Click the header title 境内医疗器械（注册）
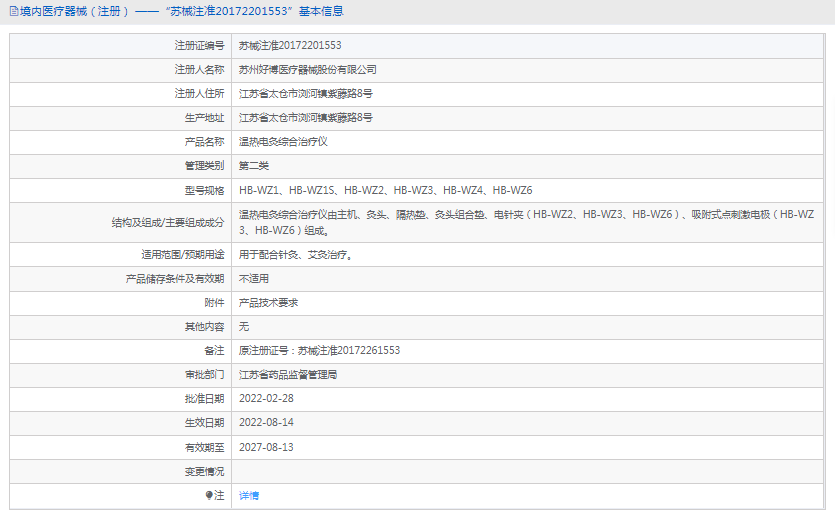 tap(75, 11)
